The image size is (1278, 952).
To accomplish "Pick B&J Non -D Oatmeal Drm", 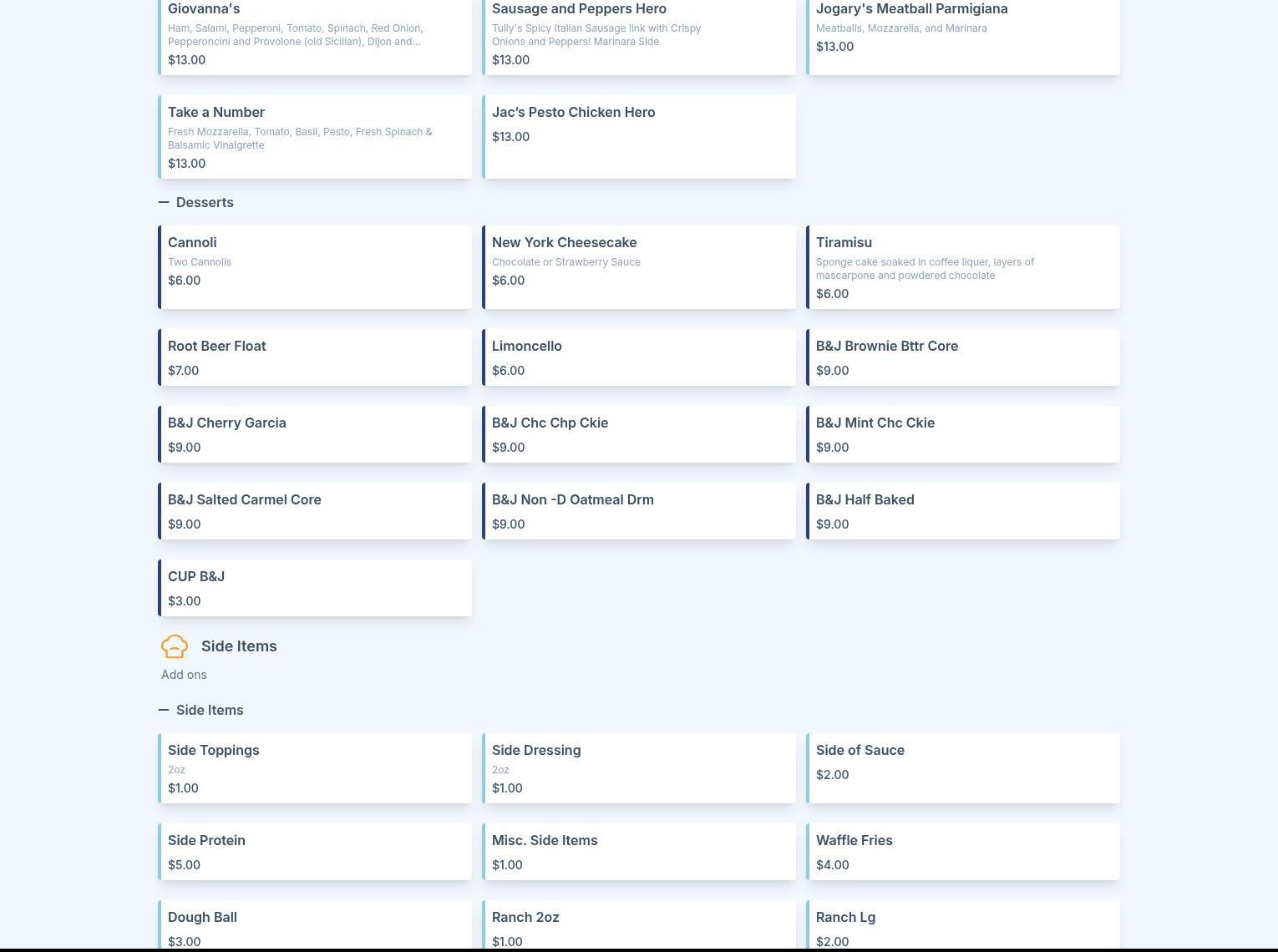I will pyautogui.click(x=639, y=511).
